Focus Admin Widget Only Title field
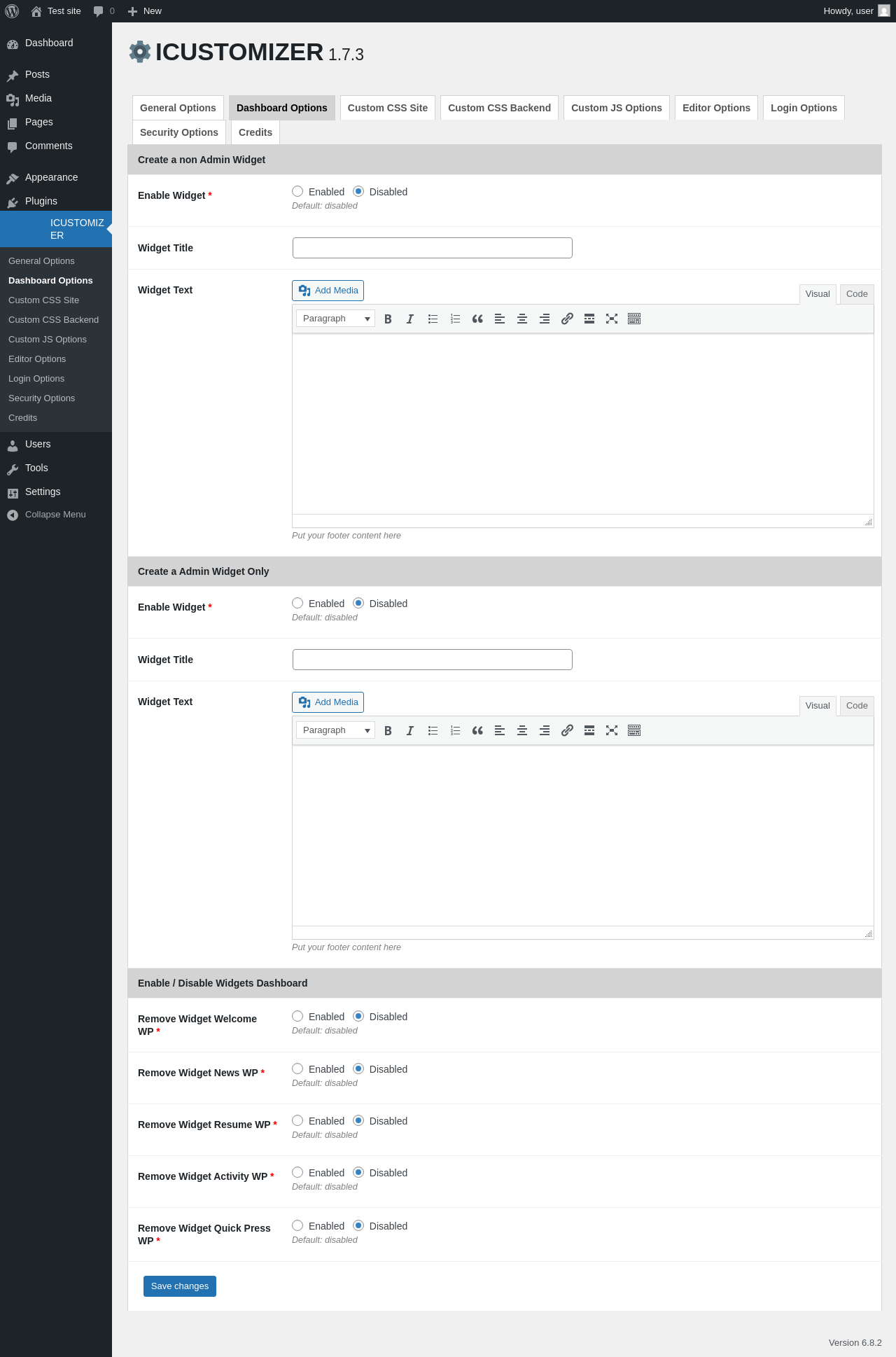 [x=433, y=660]
